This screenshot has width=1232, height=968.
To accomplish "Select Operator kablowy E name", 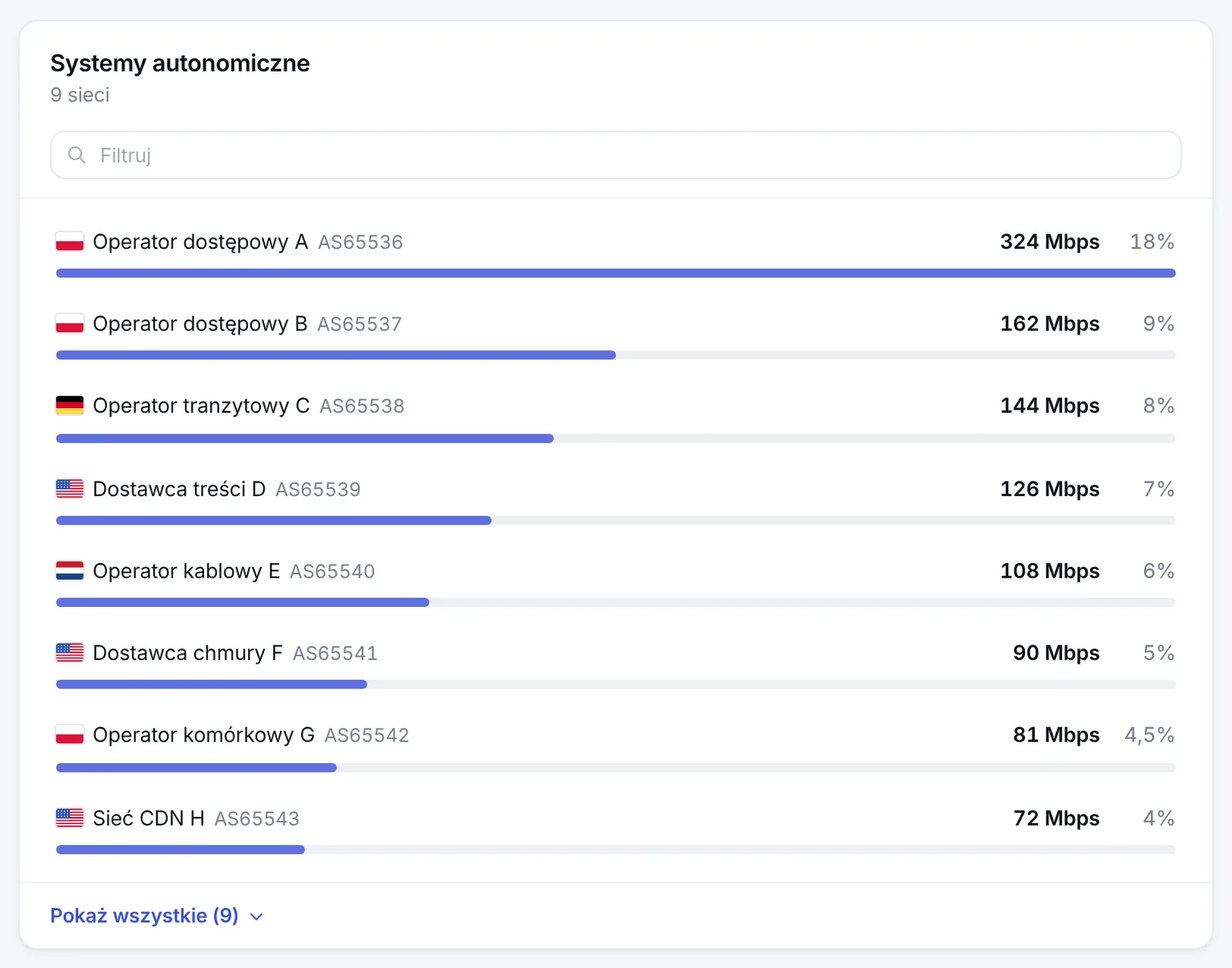I will click(186, 571).
